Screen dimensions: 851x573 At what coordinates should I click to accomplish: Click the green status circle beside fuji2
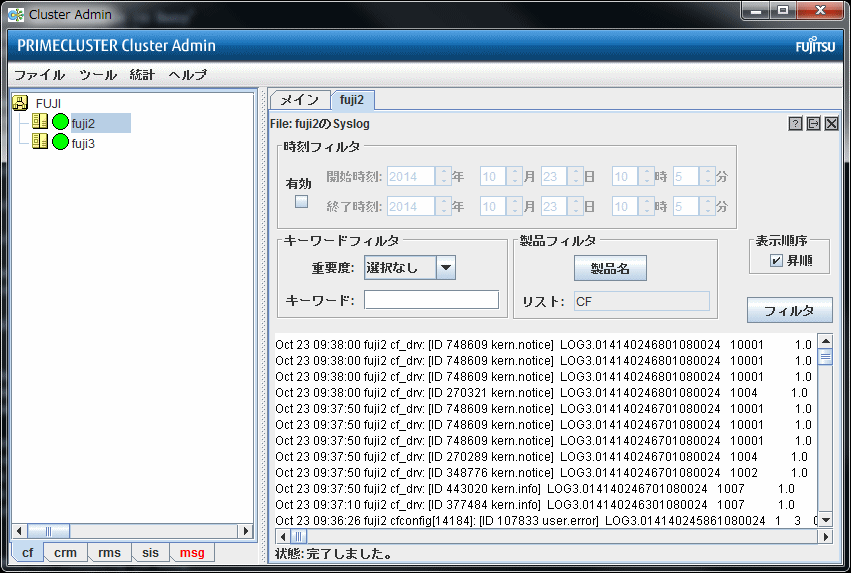pyautogui.click(x=60, y=122)
